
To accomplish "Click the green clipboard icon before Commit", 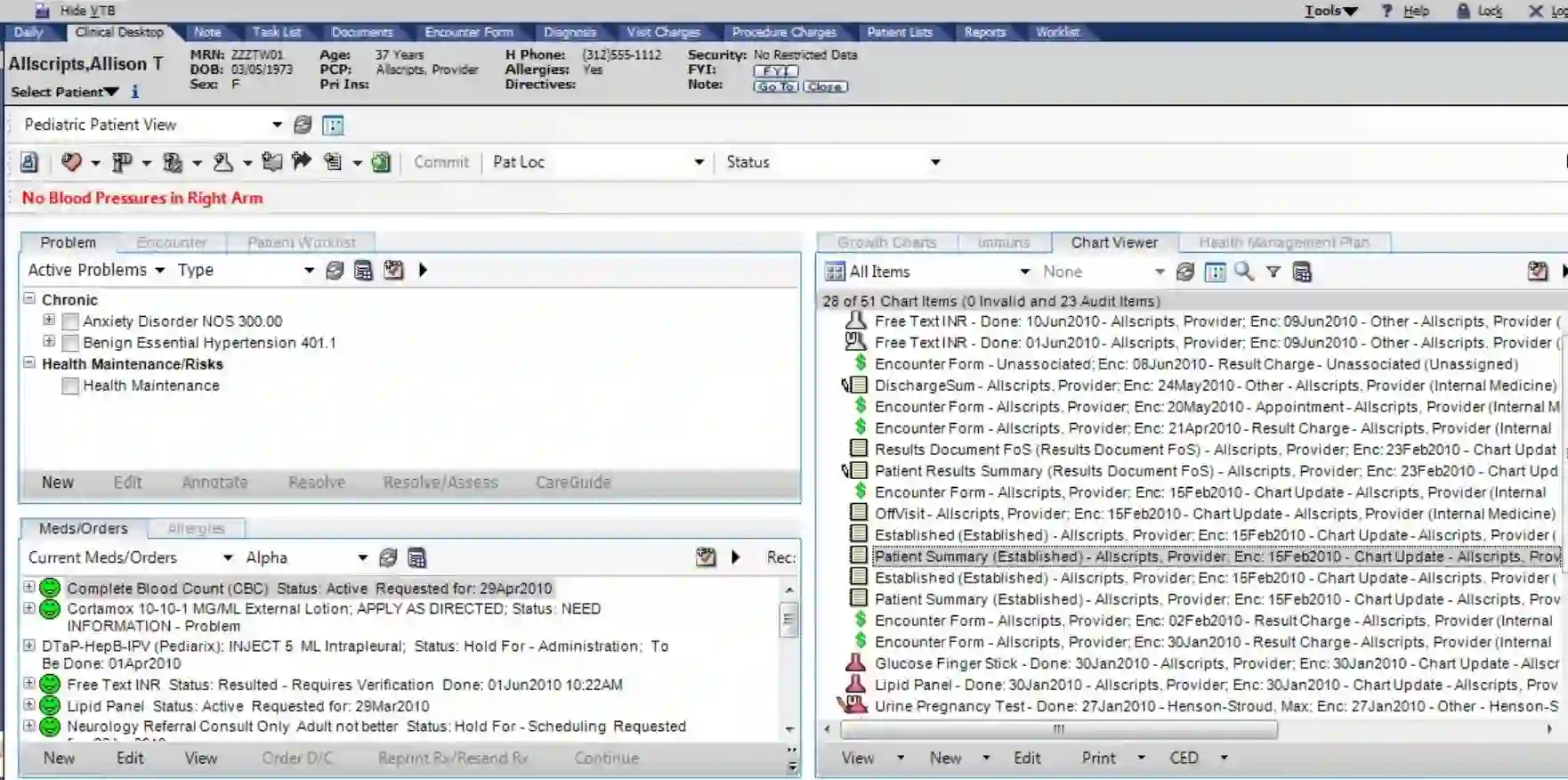I will point(381,162).
